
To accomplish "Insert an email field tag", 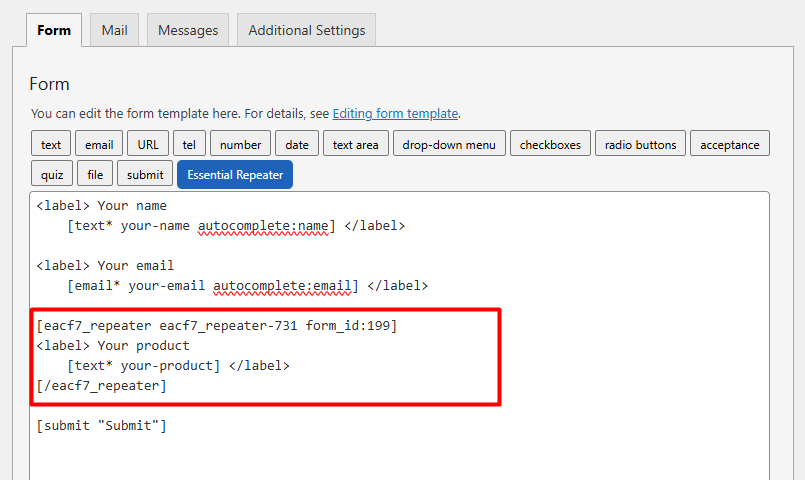I will click(x=99, y=145).
